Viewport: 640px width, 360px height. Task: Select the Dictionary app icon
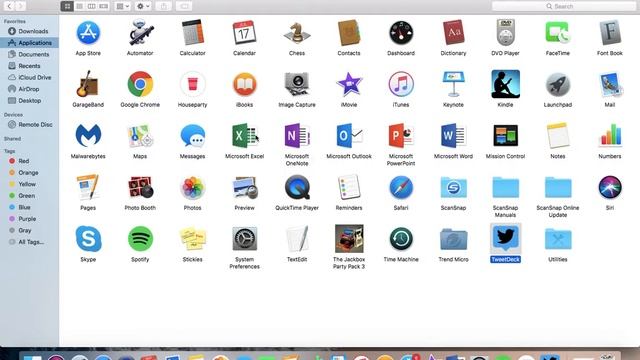(453, 33)
